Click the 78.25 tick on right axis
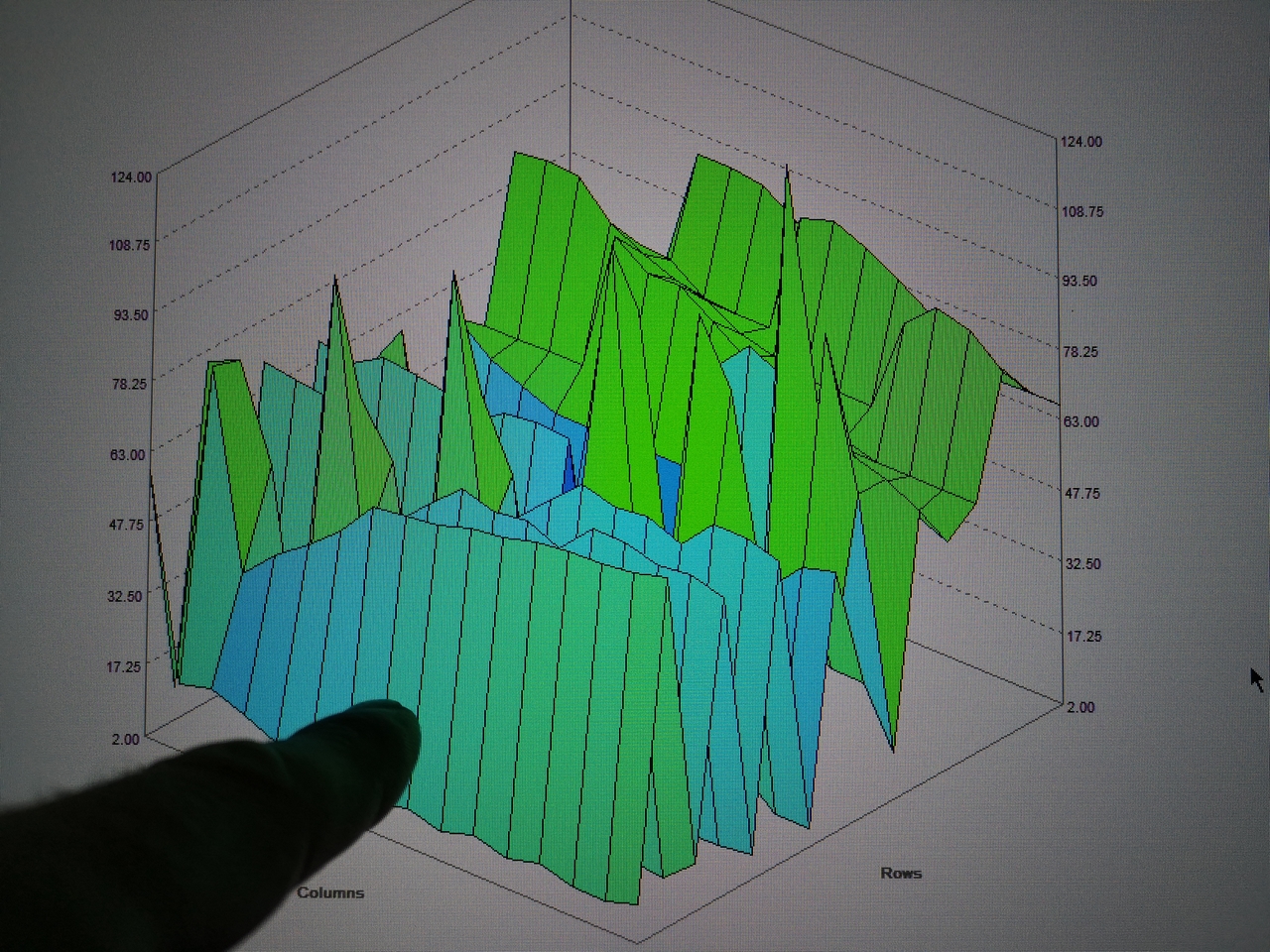Viewport: 1270px width, 952px height. pyautogui.click(x=1080, y=351)
